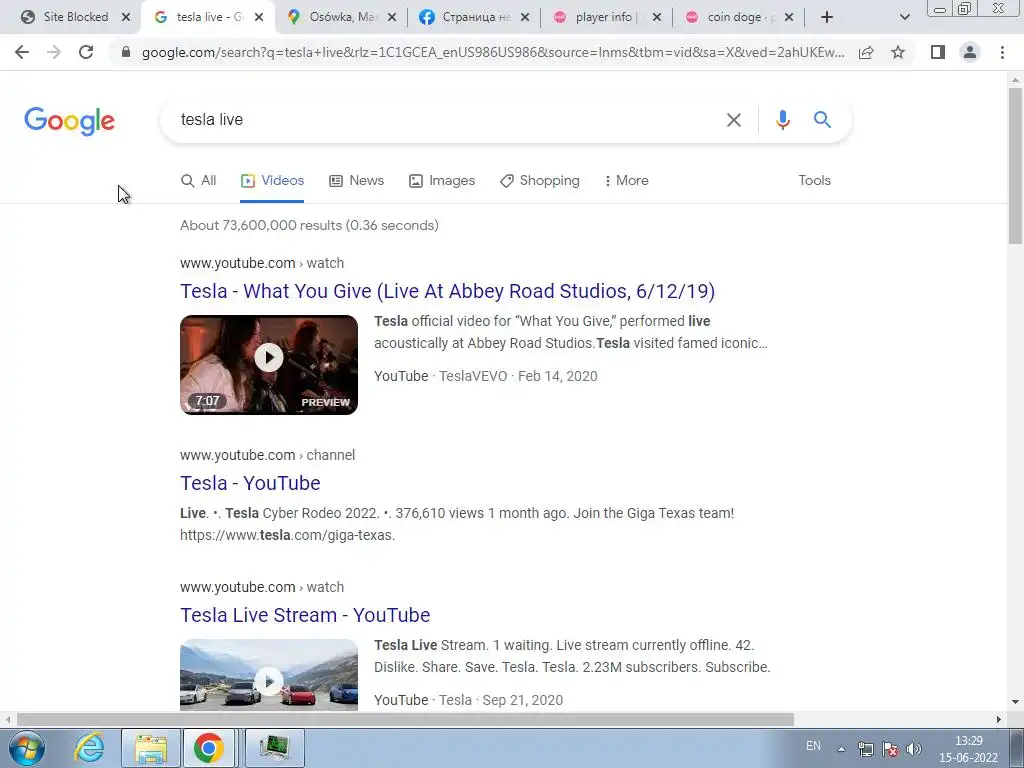Select the Images search filter

click(x=442, y=181)
